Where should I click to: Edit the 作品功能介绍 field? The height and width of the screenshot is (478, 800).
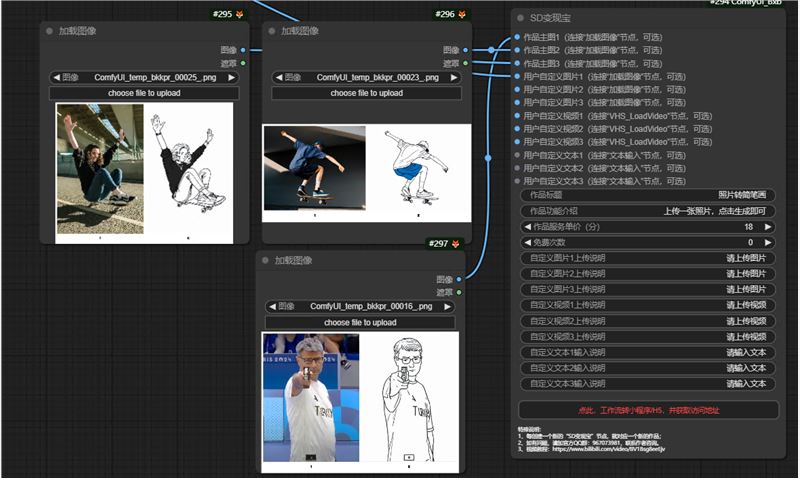[x=648, y=211]
